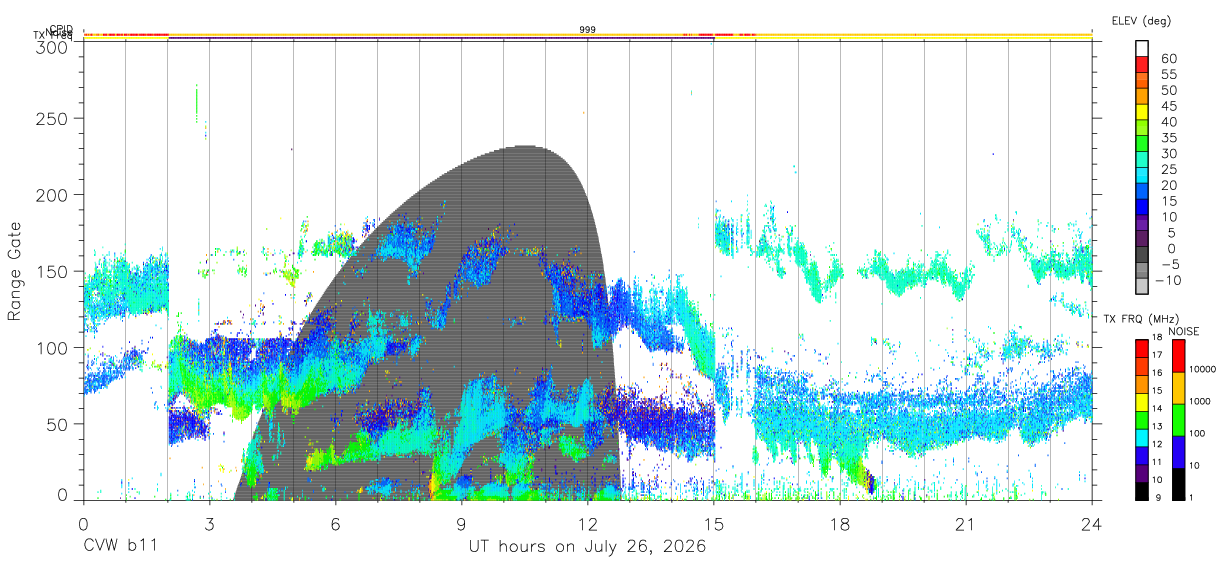
Task: Click the x-axis hour label "21"
Action: tap(966, 524)
